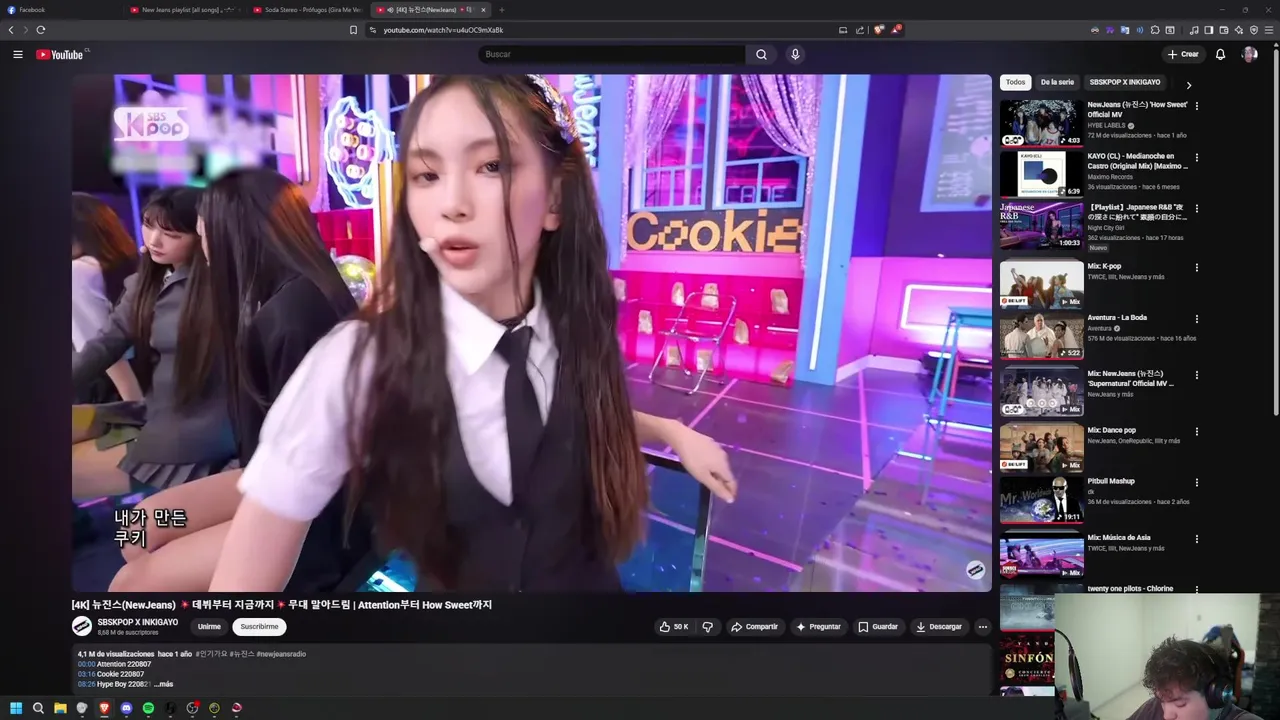The image size is (1280, 720).
Task: Reload the page with refresh icon
Action: (x=40, y=30)
